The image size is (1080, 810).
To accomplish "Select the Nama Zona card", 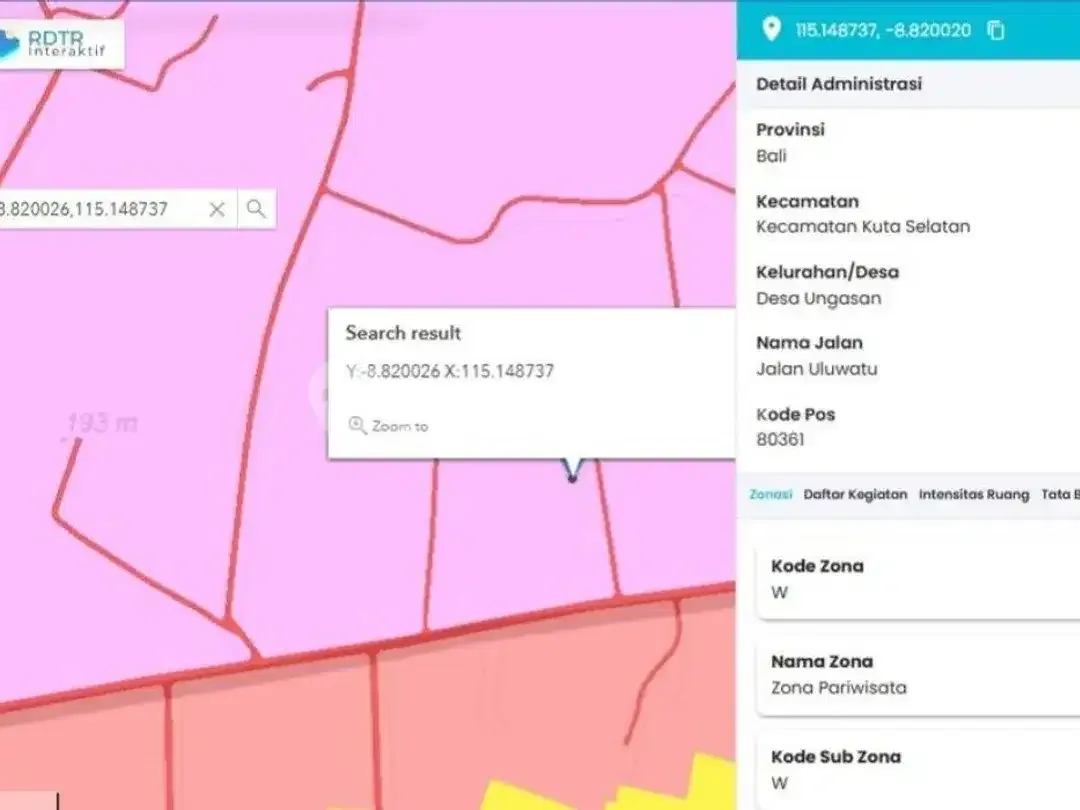I will [x=918, y=675].
